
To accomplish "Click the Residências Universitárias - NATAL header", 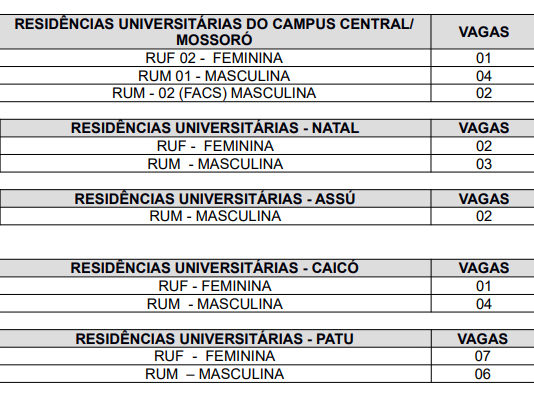I will tap(215, 128).
